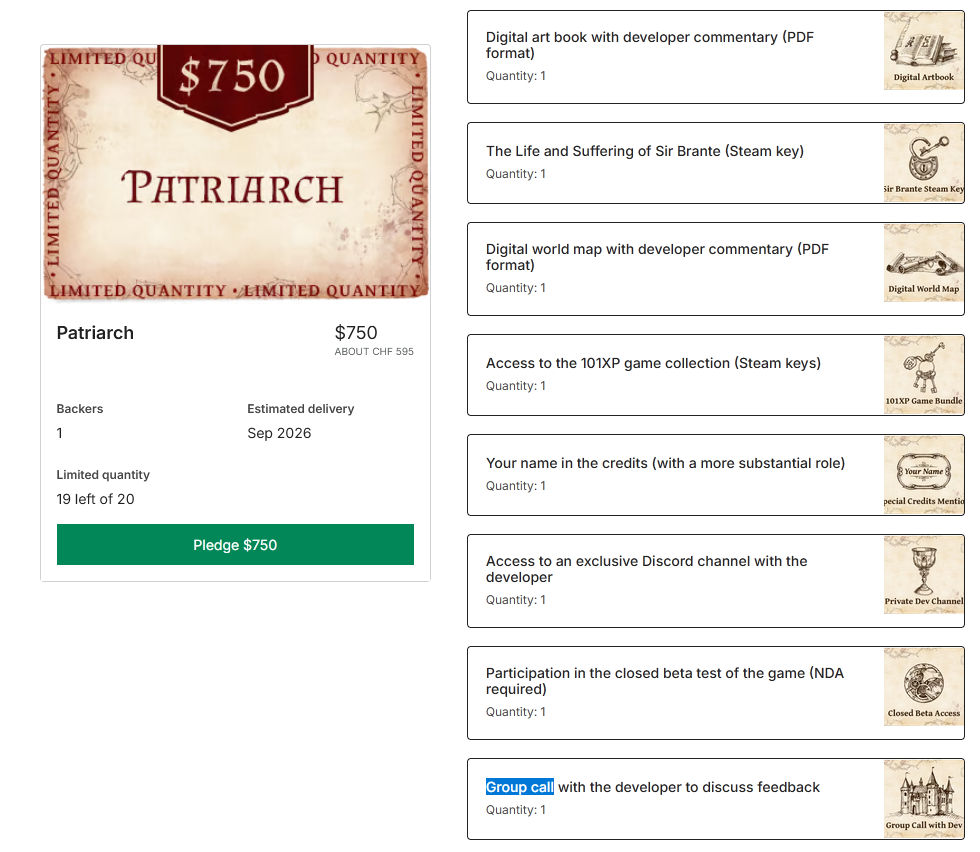
Task: Click the Patriarch reward tier banner image
Action: 235,173
